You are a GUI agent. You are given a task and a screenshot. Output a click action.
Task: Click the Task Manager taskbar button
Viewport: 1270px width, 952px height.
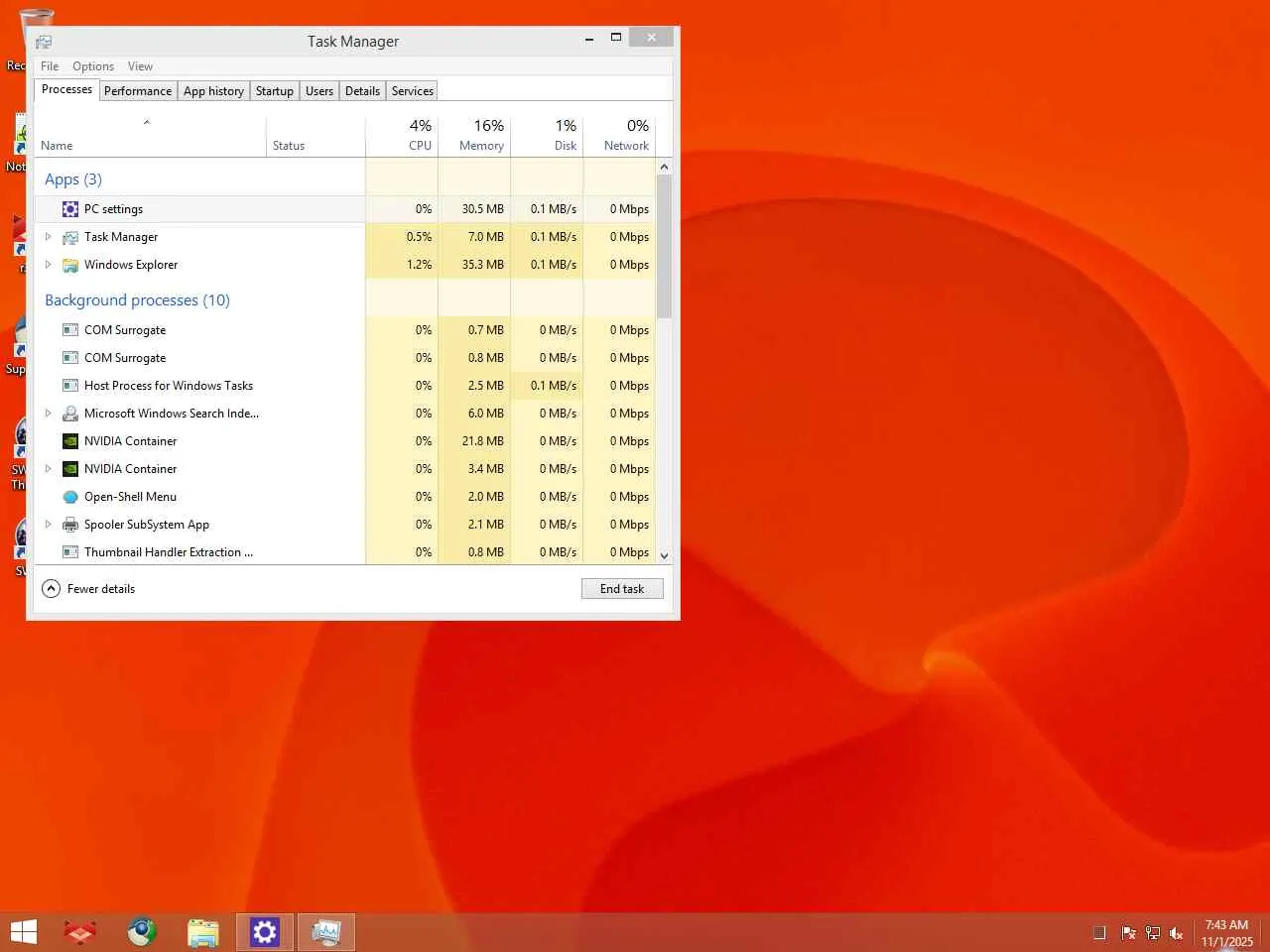click(326, 932)
